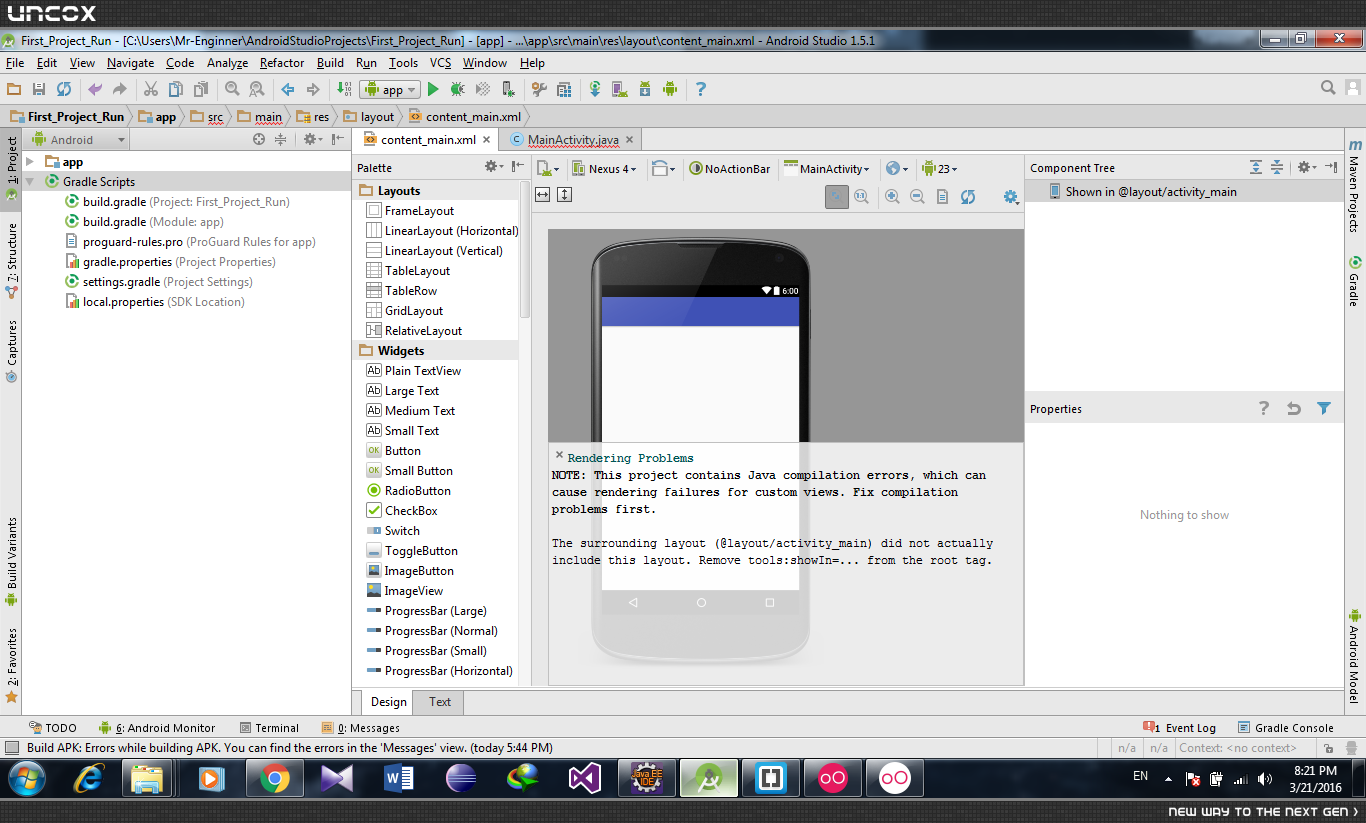Save all files with the floppy disk icon
The height and width of the screenshot is (823, 1366).
[39, 89]
